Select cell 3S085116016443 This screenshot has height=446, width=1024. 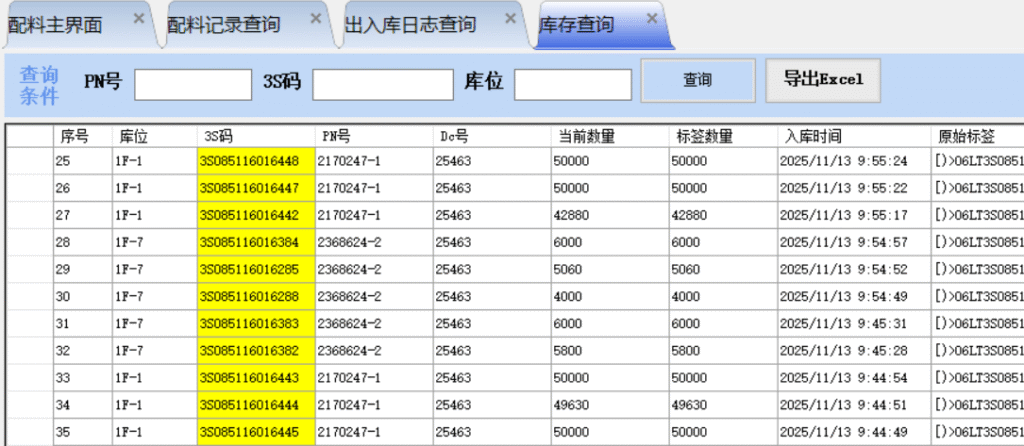(x=256, y=378)
